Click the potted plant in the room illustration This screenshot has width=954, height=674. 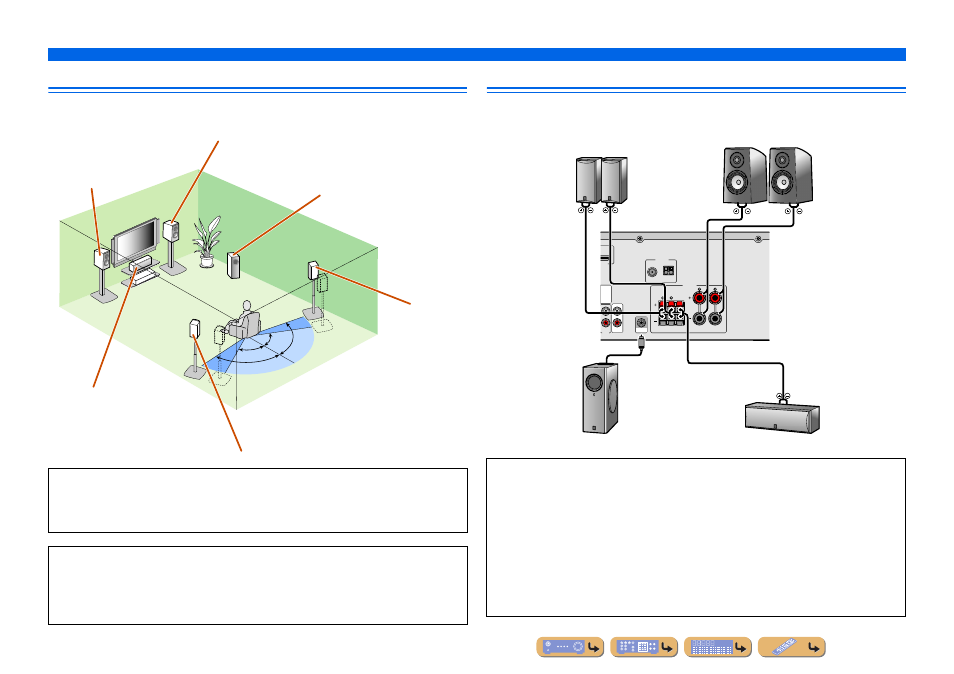tap(206, 241)
